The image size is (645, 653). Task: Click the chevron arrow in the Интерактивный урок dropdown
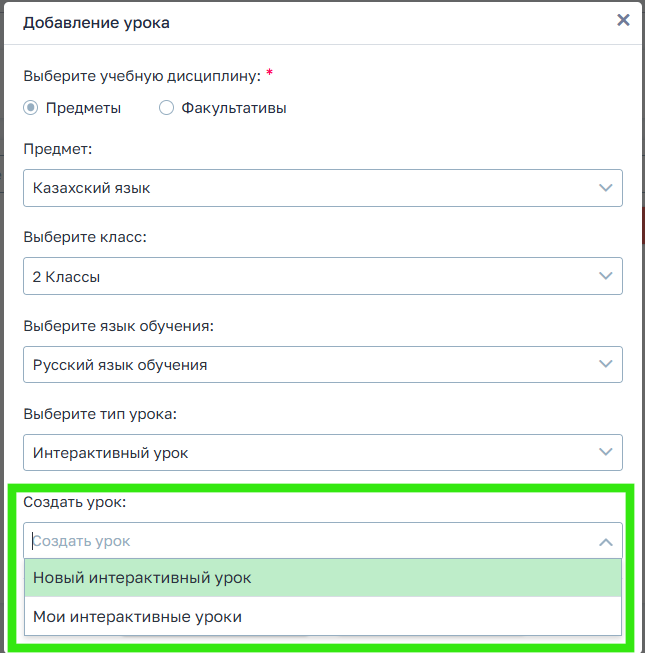605,452
